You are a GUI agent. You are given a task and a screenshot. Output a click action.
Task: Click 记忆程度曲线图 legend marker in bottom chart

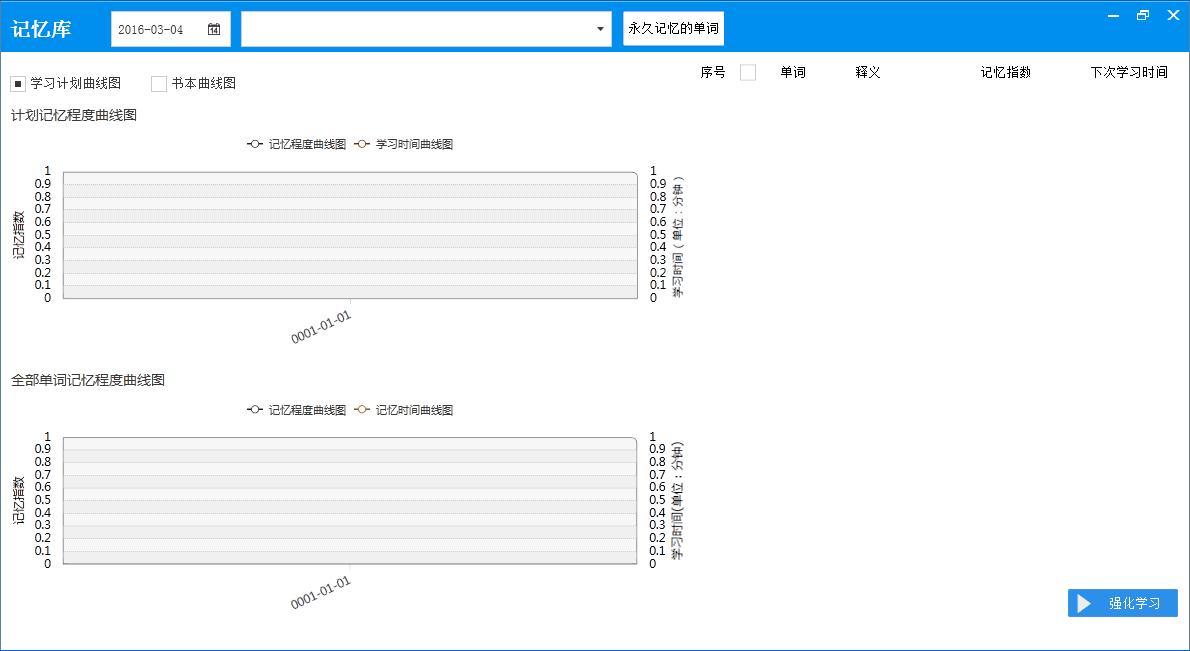[x=256, y=410]
